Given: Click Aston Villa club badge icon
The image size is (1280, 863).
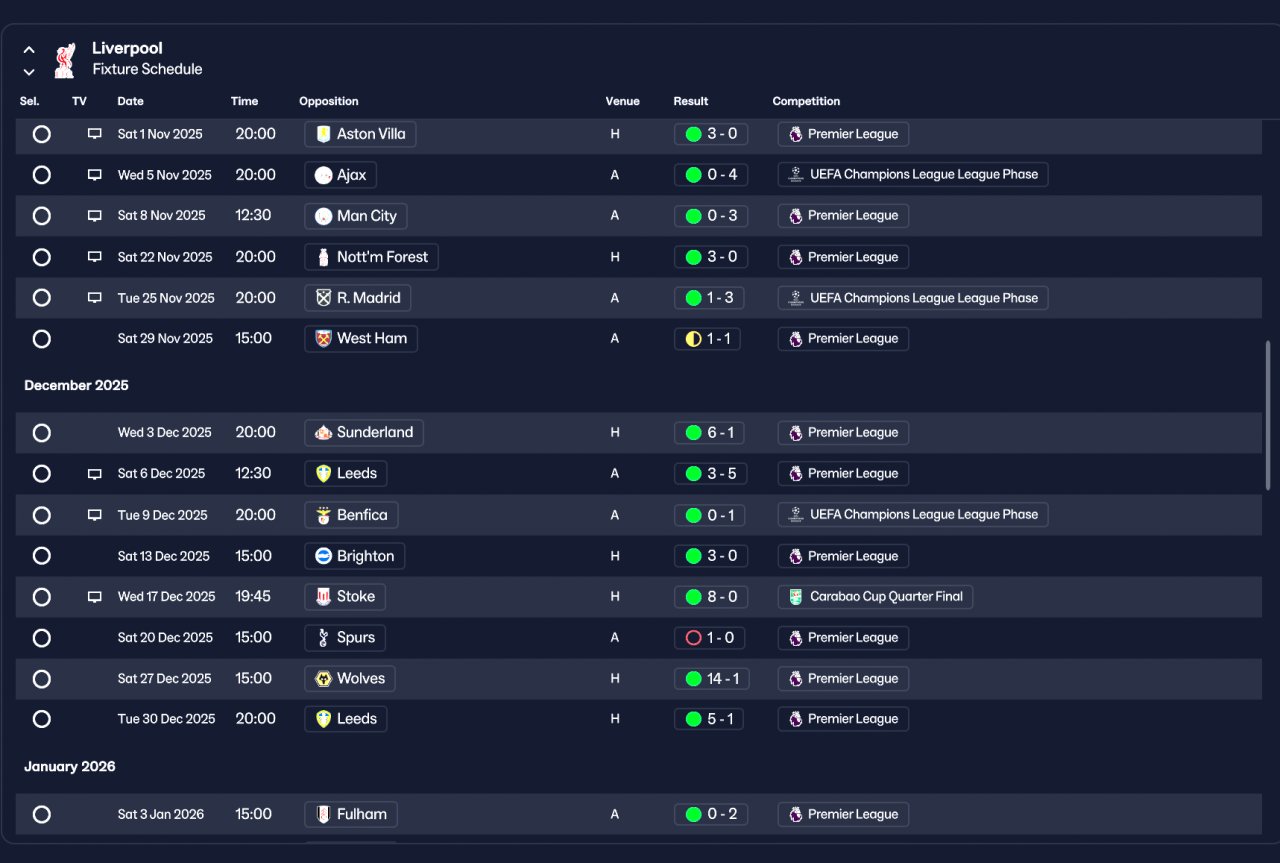Looking at the screenshot, I should point(323,134).
